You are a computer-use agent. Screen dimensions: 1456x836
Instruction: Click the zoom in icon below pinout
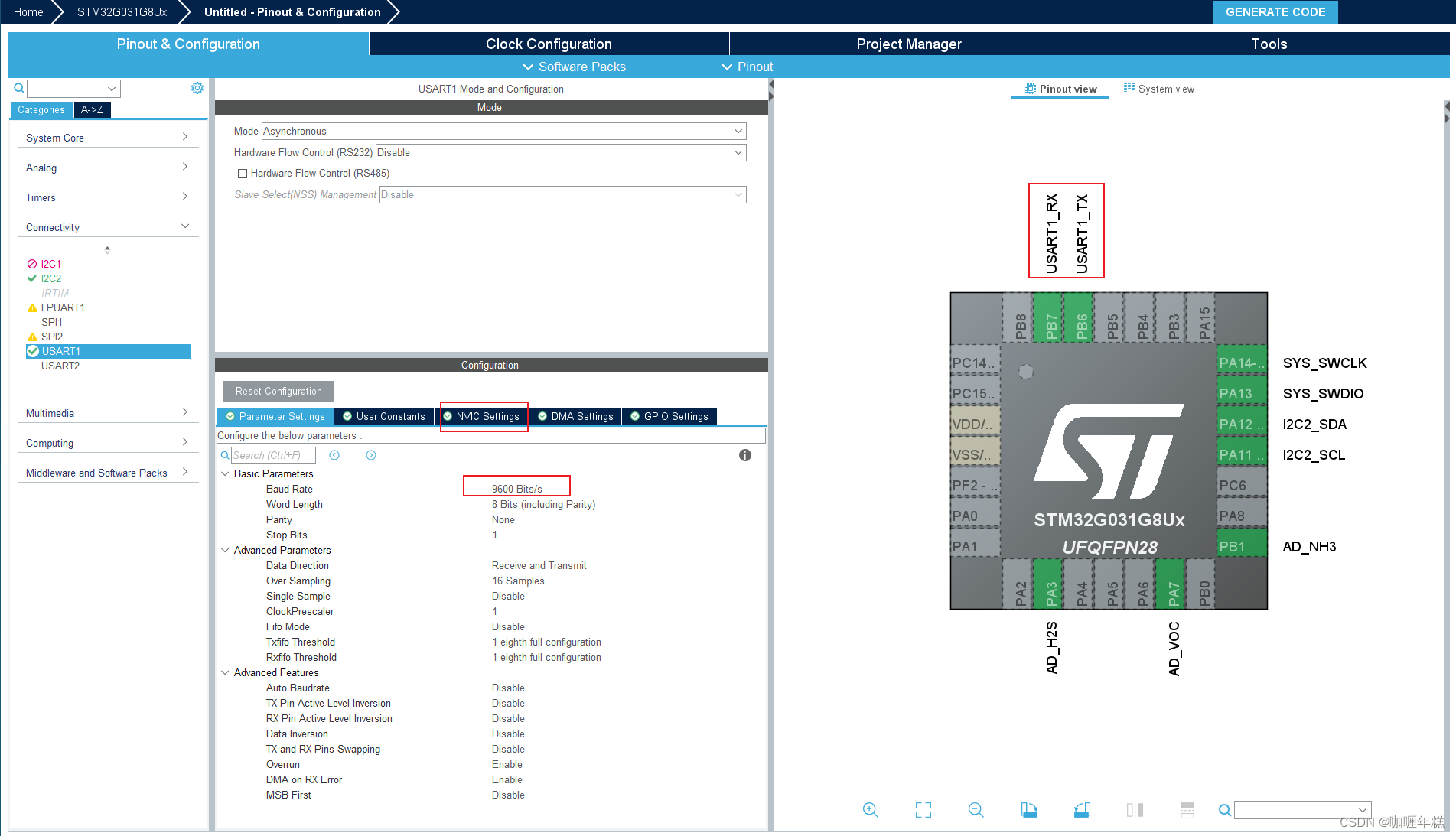[871, 810]
